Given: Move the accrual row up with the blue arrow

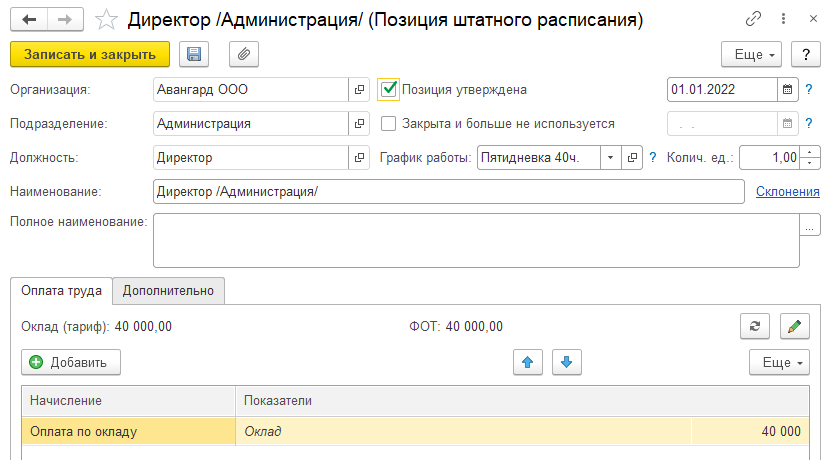Looking at the screenshot, I should tap(526, 362).
